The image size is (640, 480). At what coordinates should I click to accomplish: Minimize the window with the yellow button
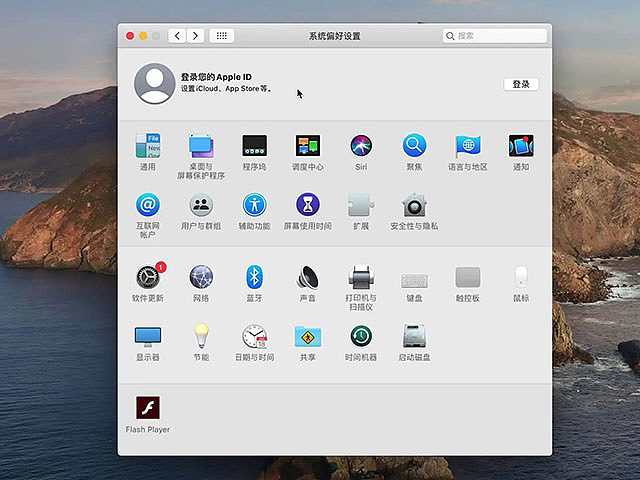pyautogui.click(x=143, y=36)
